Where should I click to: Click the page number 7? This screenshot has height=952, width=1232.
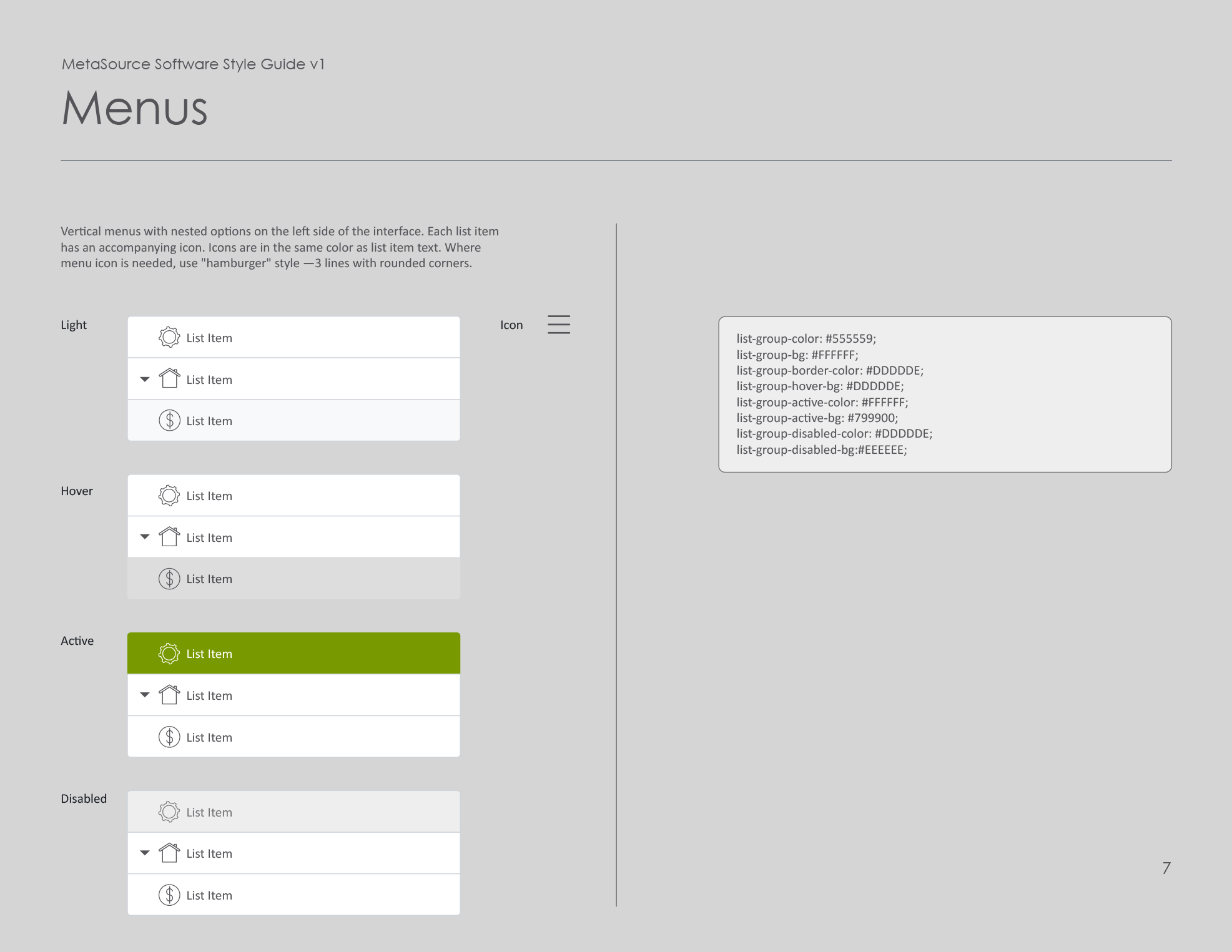(x=1164, y=867)
